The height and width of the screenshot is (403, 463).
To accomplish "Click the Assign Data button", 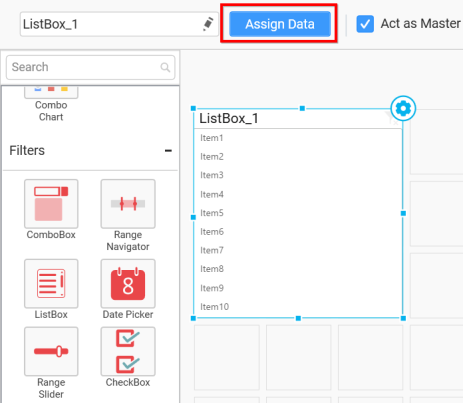I will coord(280,24).
